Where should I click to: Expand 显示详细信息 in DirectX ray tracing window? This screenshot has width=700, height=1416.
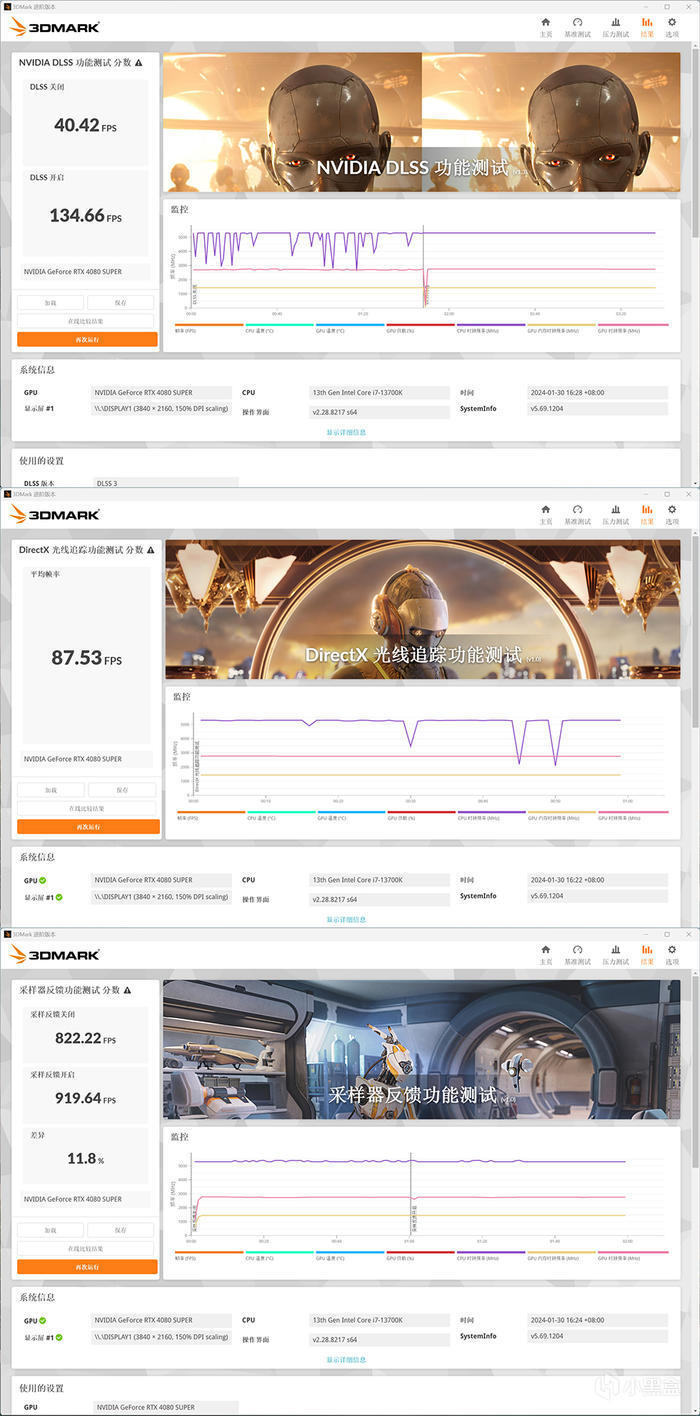coord(346,919)
